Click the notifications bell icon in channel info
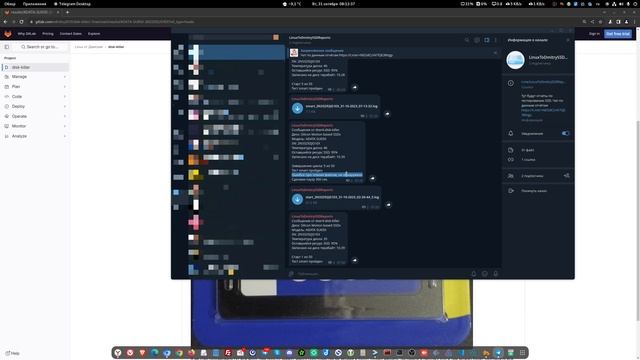This screenshot has height=360, width=640. point(511,133)
